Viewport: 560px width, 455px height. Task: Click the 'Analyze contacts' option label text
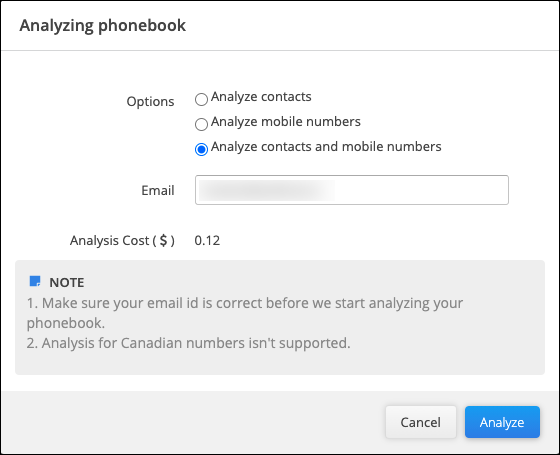tap(261, 96)
